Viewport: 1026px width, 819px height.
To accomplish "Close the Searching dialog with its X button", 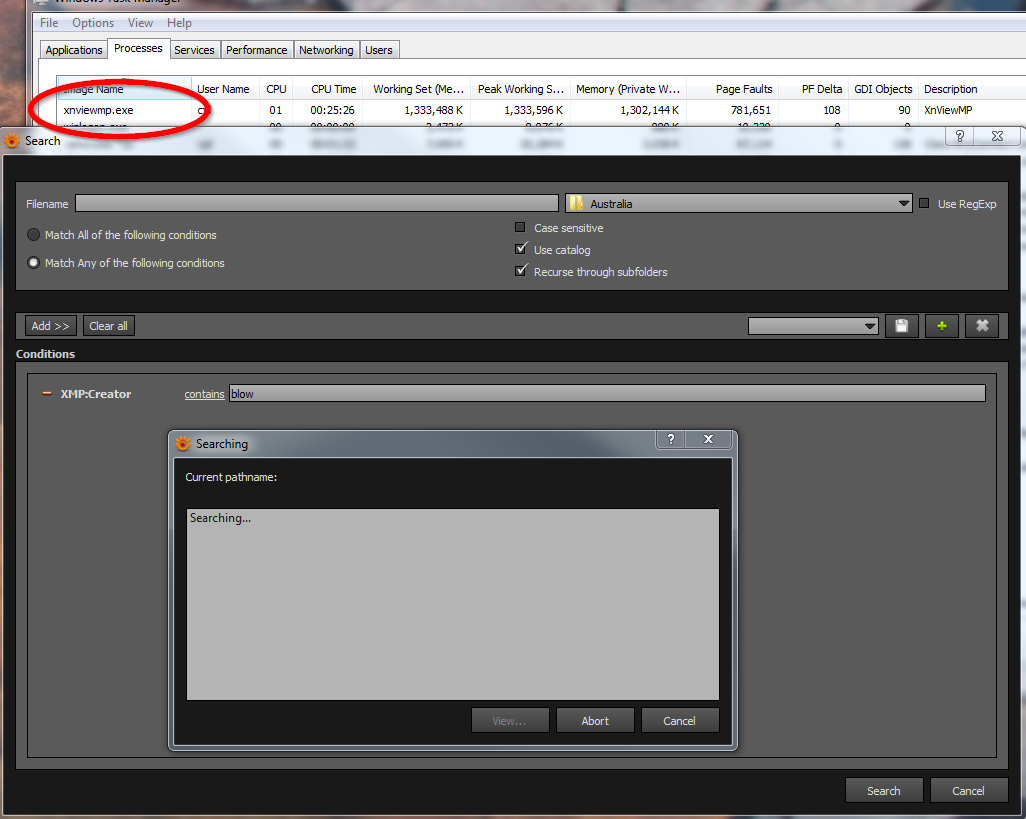I will coord(708,439).
